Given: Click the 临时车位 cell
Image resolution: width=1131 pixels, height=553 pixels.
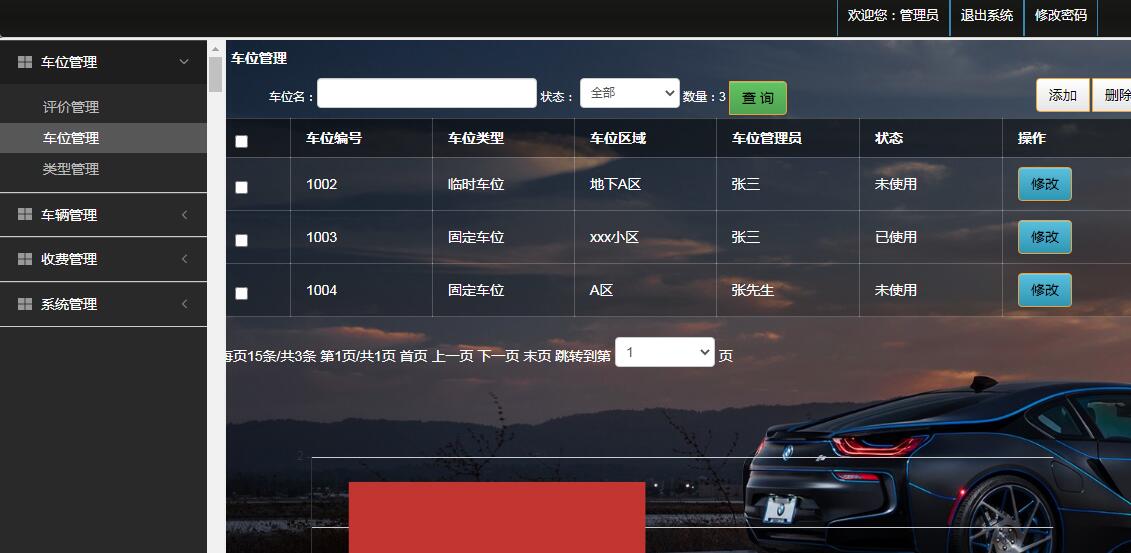Looking at the screenshot, I should pos(476,184).
